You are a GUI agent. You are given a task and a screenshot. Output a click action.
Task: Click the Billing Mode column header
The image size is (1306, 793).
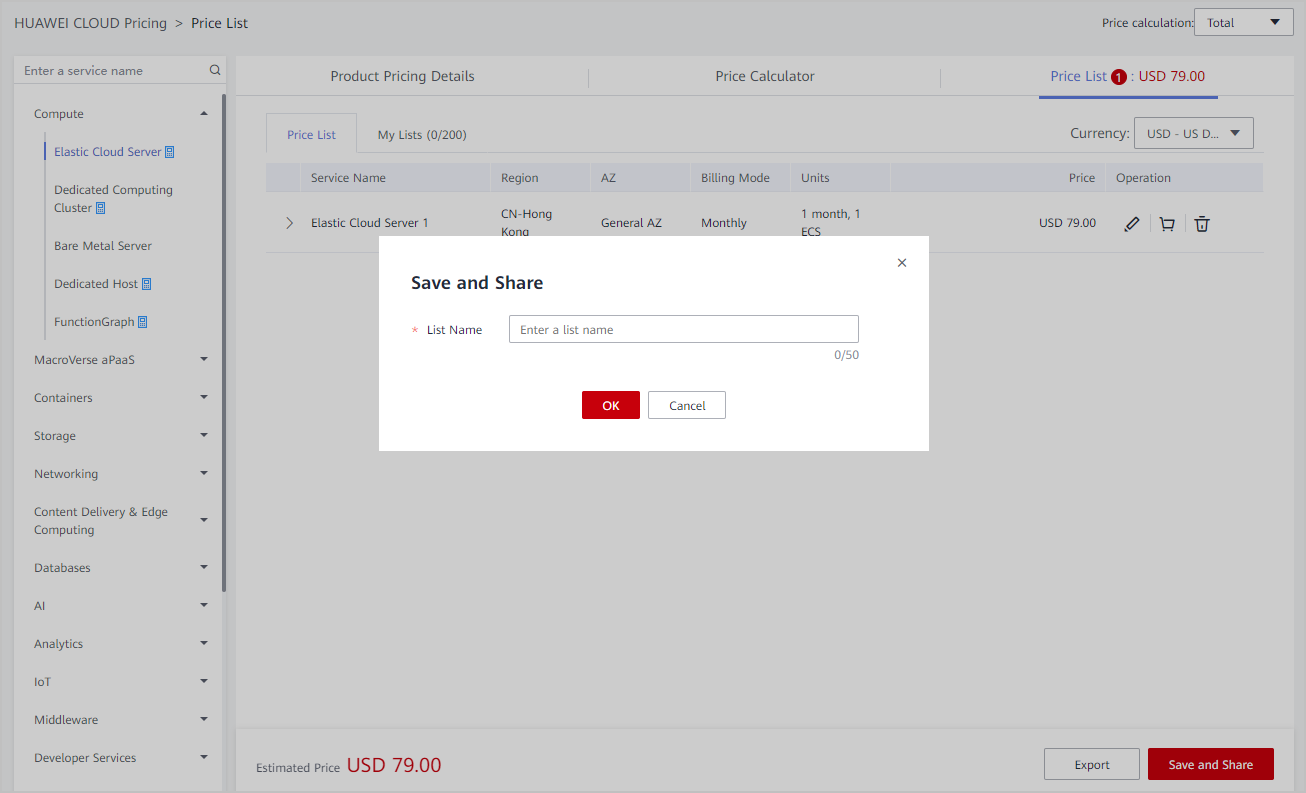[735, 178]
